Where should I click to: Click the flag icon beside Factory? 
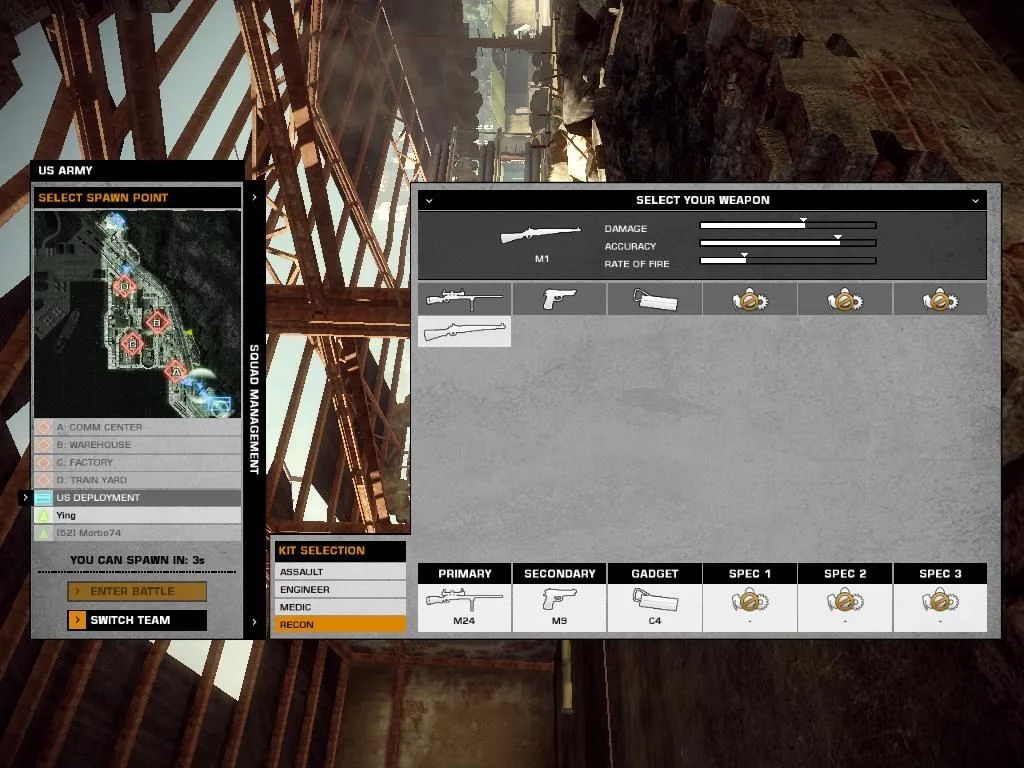coord(43,462)
